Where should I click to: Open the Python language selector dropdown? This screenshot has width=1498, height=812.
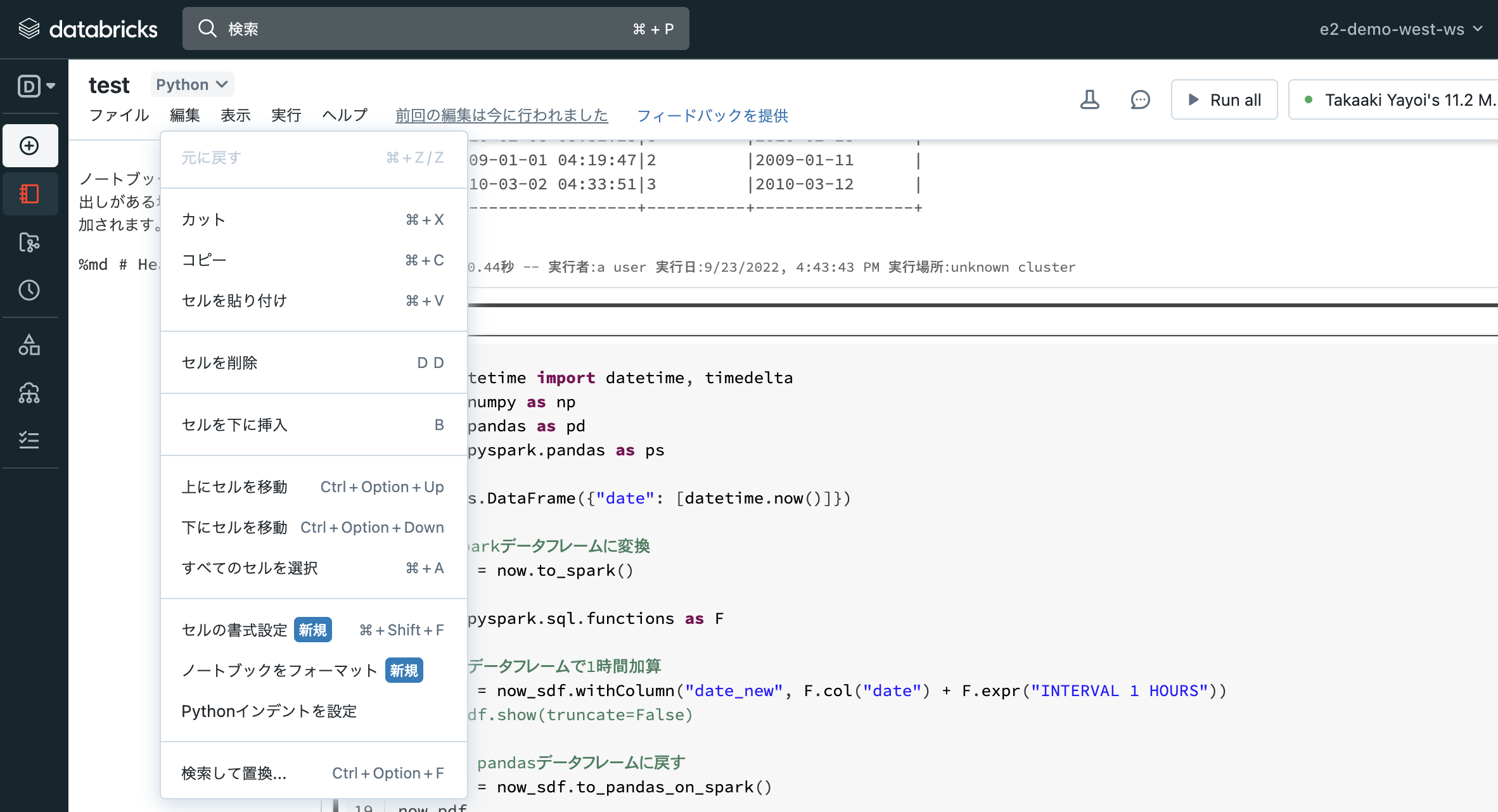(x=192, y=84)
